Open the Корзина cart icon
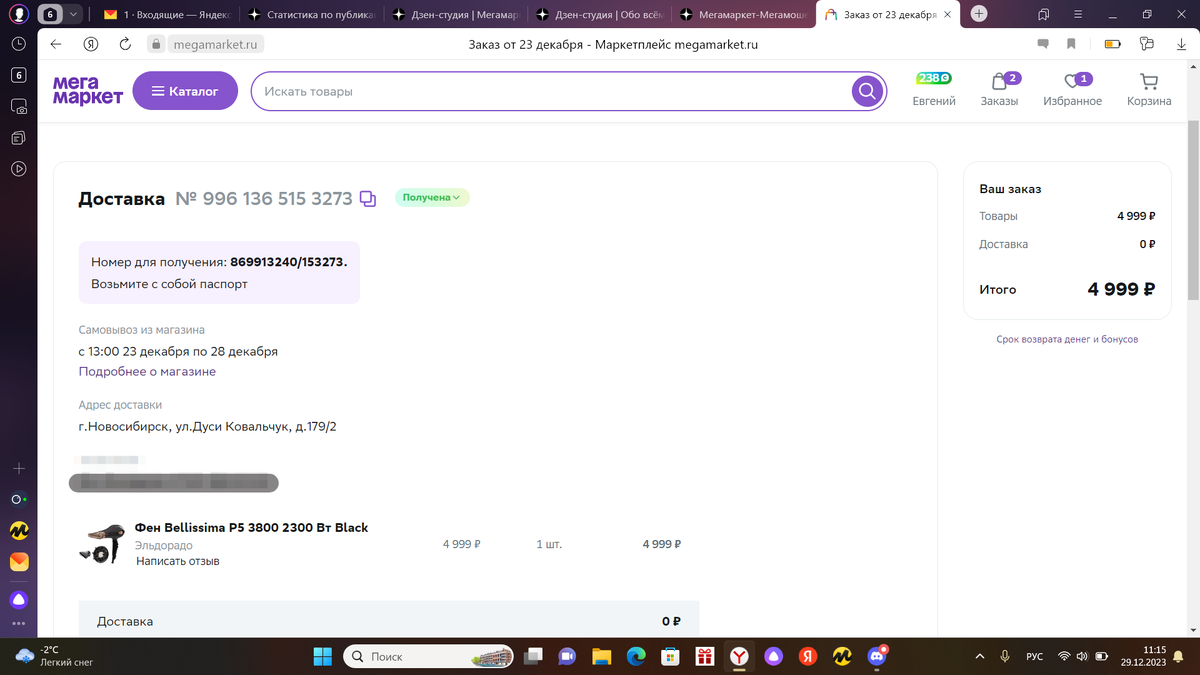Viewport: 1200px width, 675px height. 1149,89
